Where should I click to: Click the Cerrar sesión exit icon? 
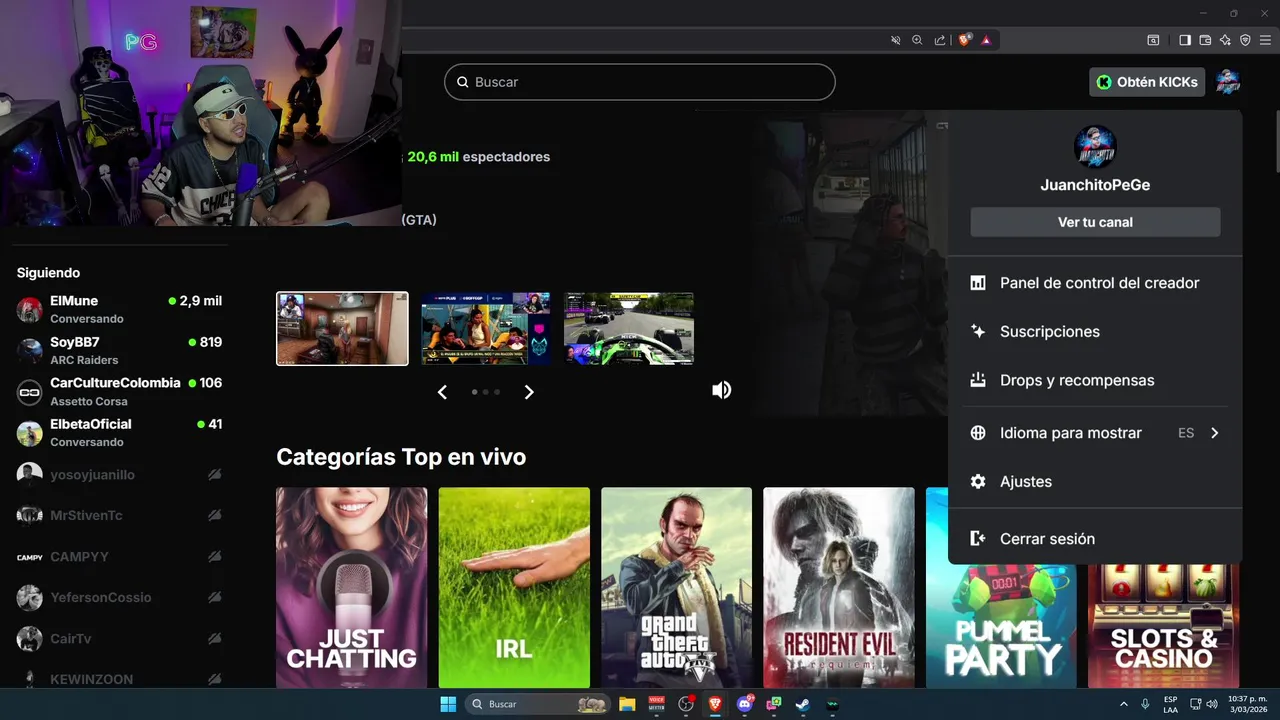tap(978, 539)
